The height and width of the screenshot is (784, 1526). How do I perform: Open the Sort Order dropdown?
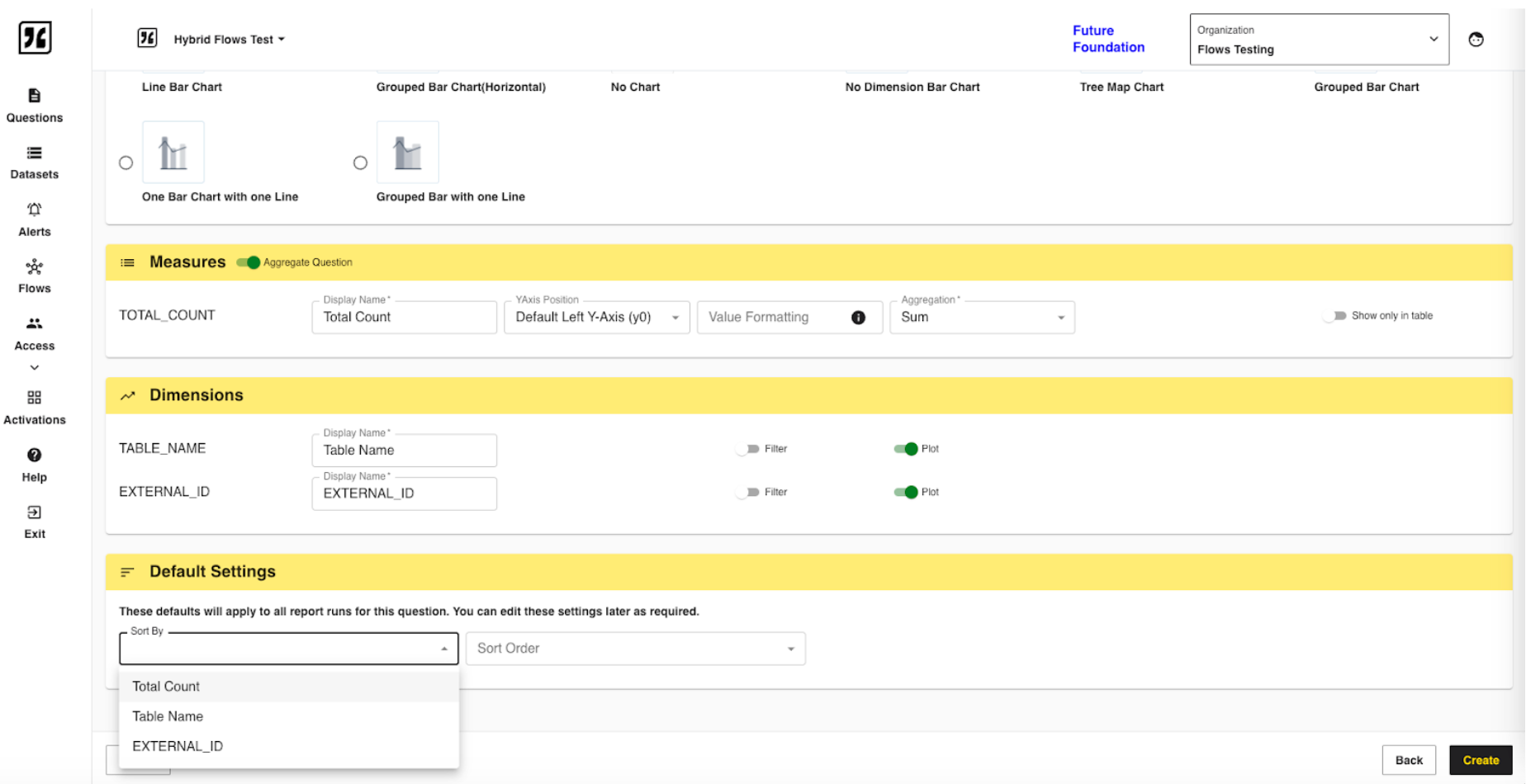(x=636, y=649)
